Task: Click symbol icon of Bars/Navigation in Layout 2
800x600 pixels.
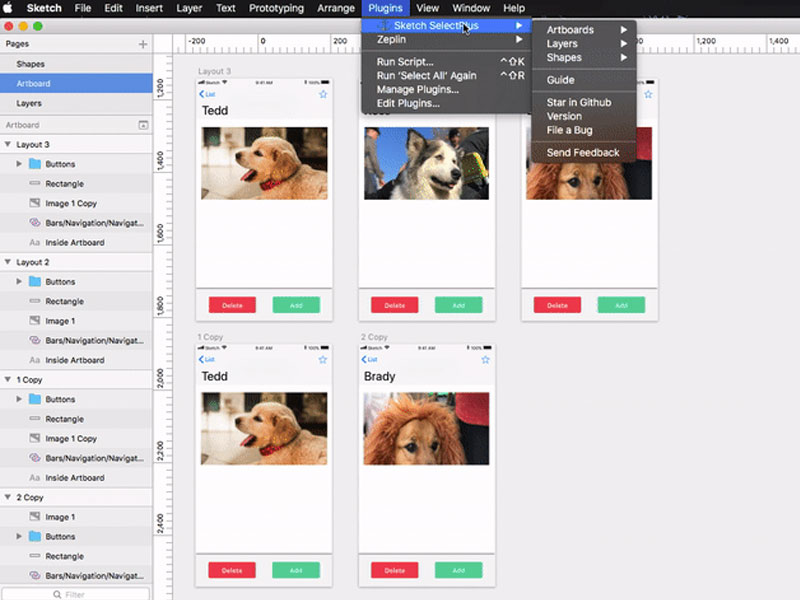Action: 35,340
